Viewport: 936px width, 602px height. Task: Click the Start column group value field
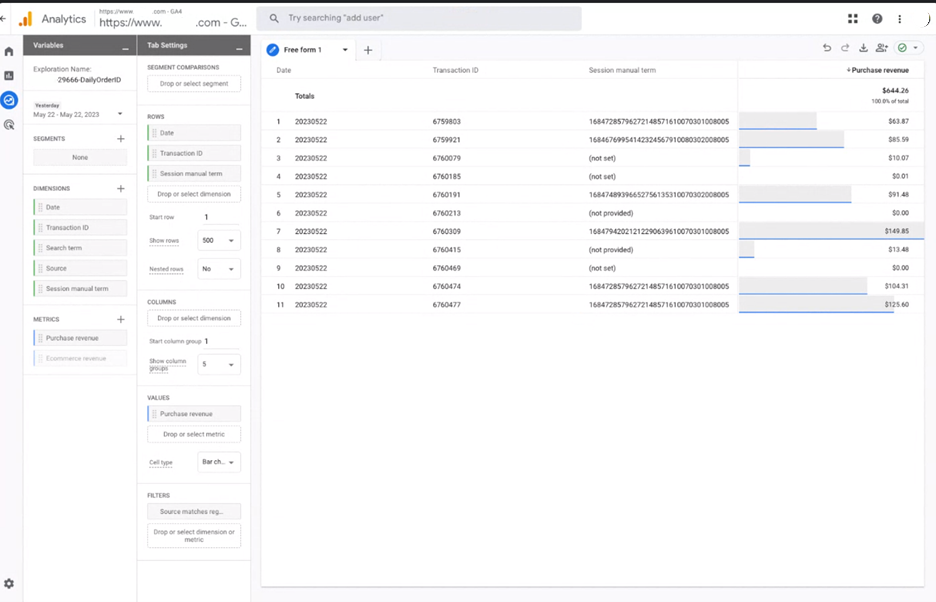click(221, 341)
